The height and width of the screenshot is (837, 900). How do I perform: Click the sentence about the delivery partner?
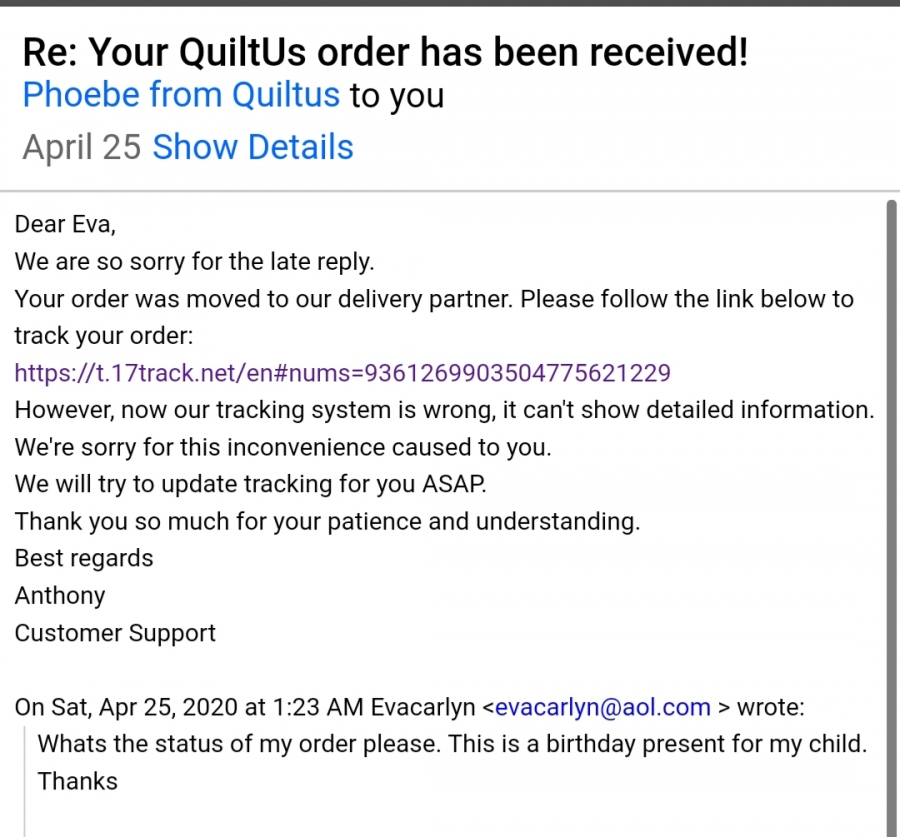434,317
